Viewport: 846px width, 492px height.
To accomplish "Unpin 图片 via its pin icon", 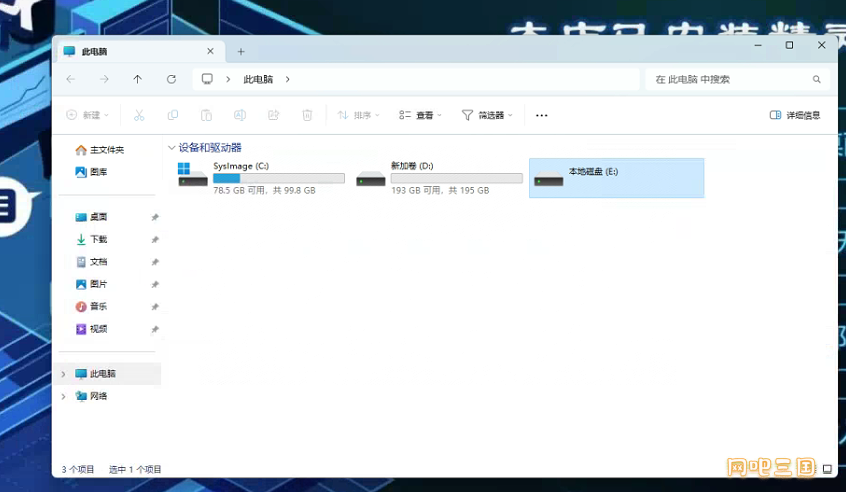I will tap(155, 284).
